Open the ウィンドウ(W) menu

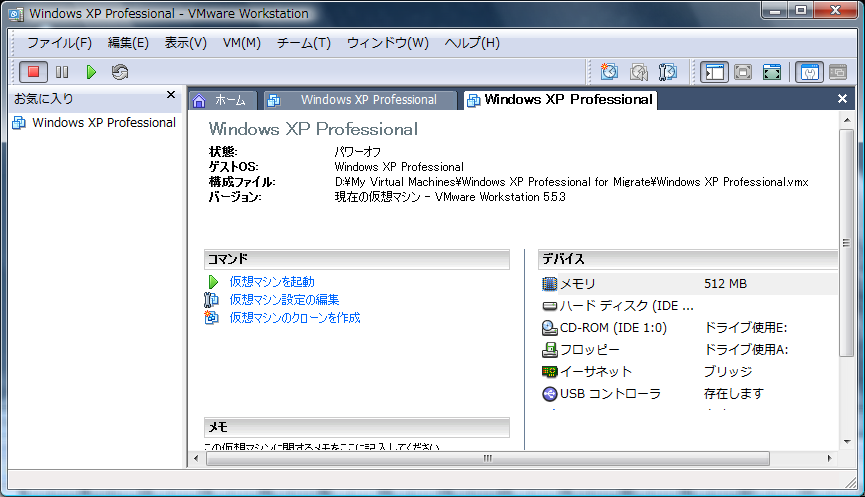point(387,42)
